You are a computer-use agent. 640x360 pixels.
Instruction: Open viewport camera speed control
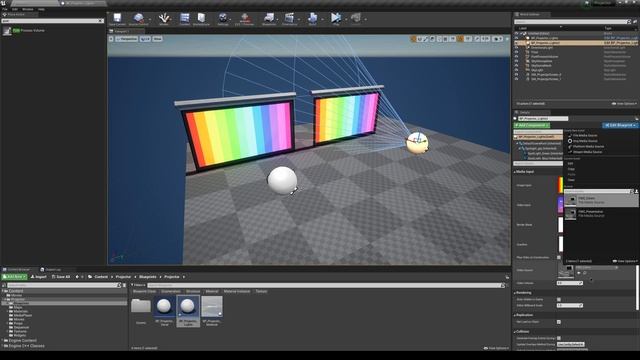[x=498, y=39]
